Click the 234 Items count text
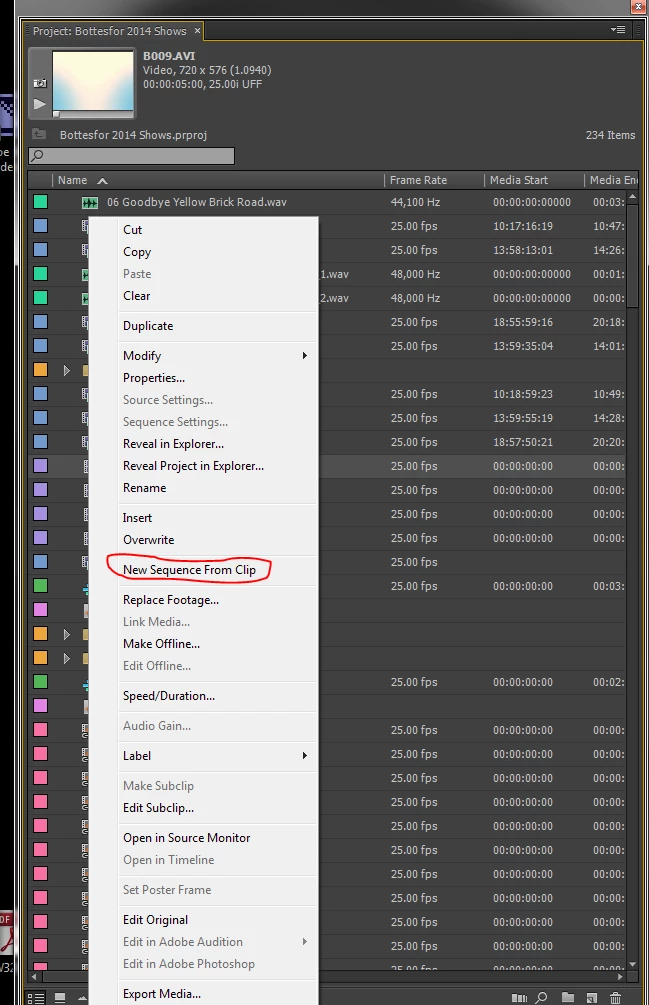 pos(610,135)
